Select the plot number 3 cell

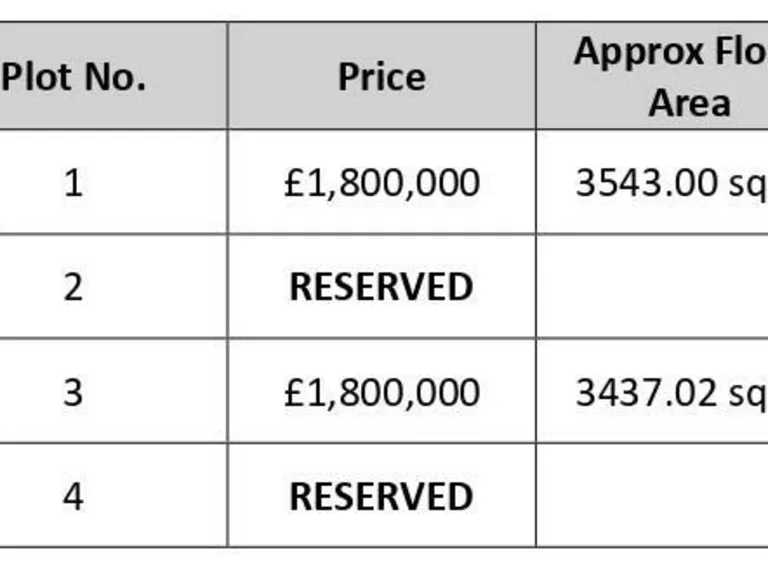pos(73,392)
